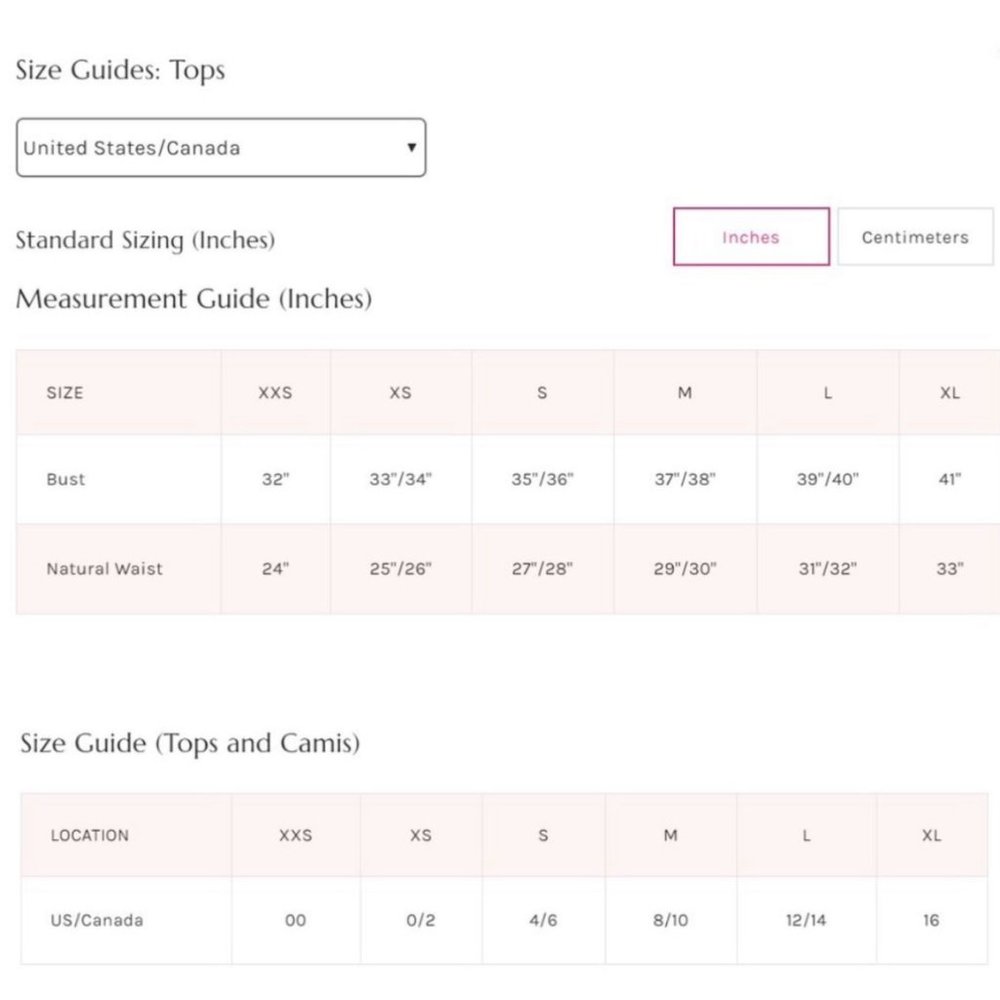Click the 29"/30" natural waist cell

point(685,569)
